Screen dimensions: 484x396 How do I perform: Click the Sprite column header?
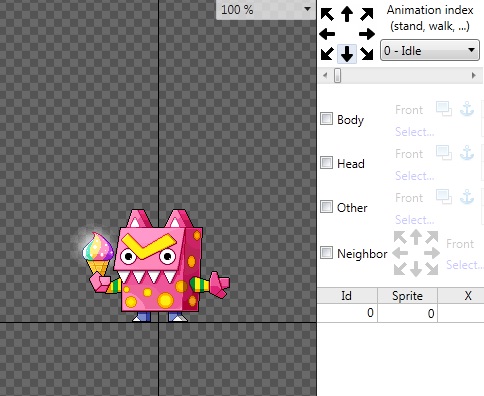407,296
